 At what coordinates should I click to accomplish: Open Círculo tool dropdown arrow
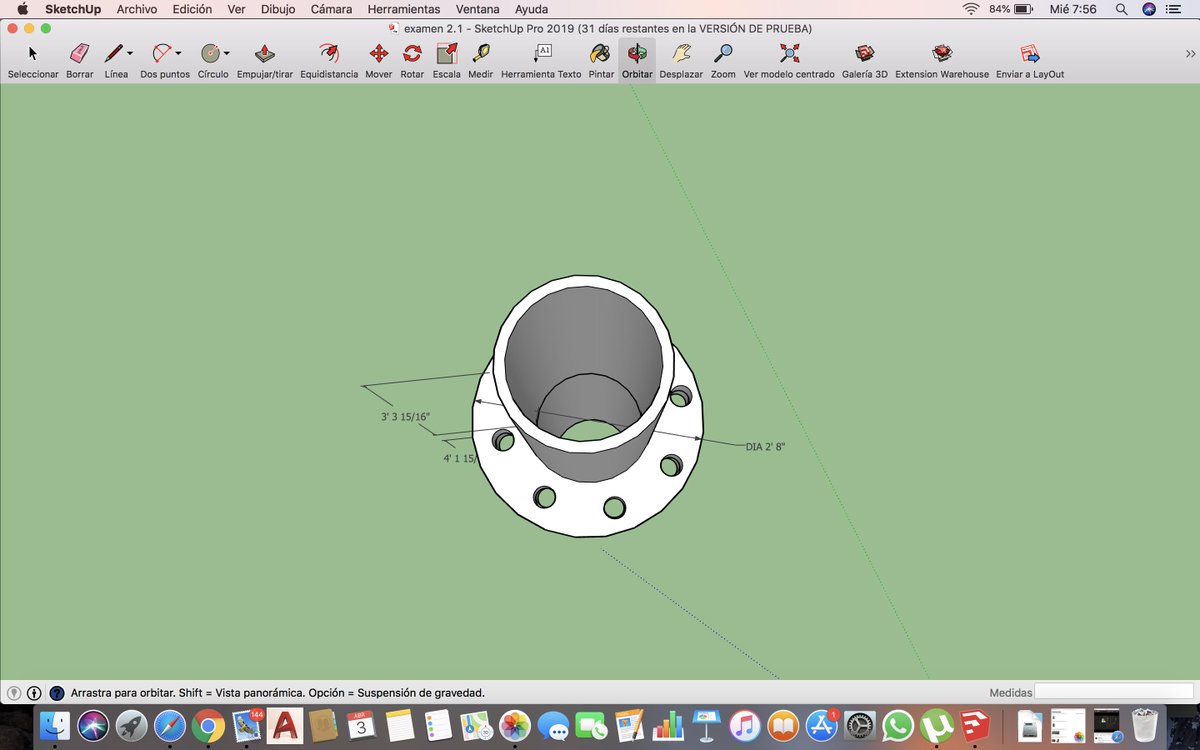(226, 54)
